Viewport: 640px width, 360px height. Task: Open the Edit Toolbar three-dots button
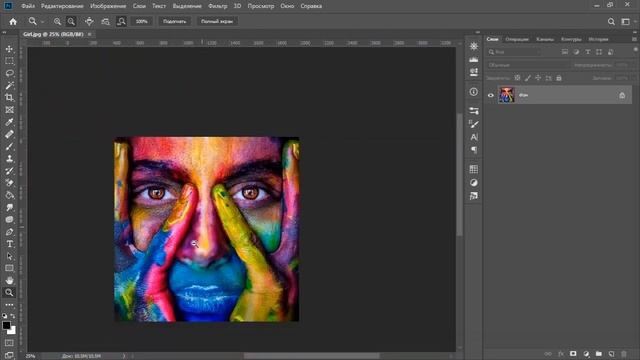pyautogui.click(x=9, y=304)
